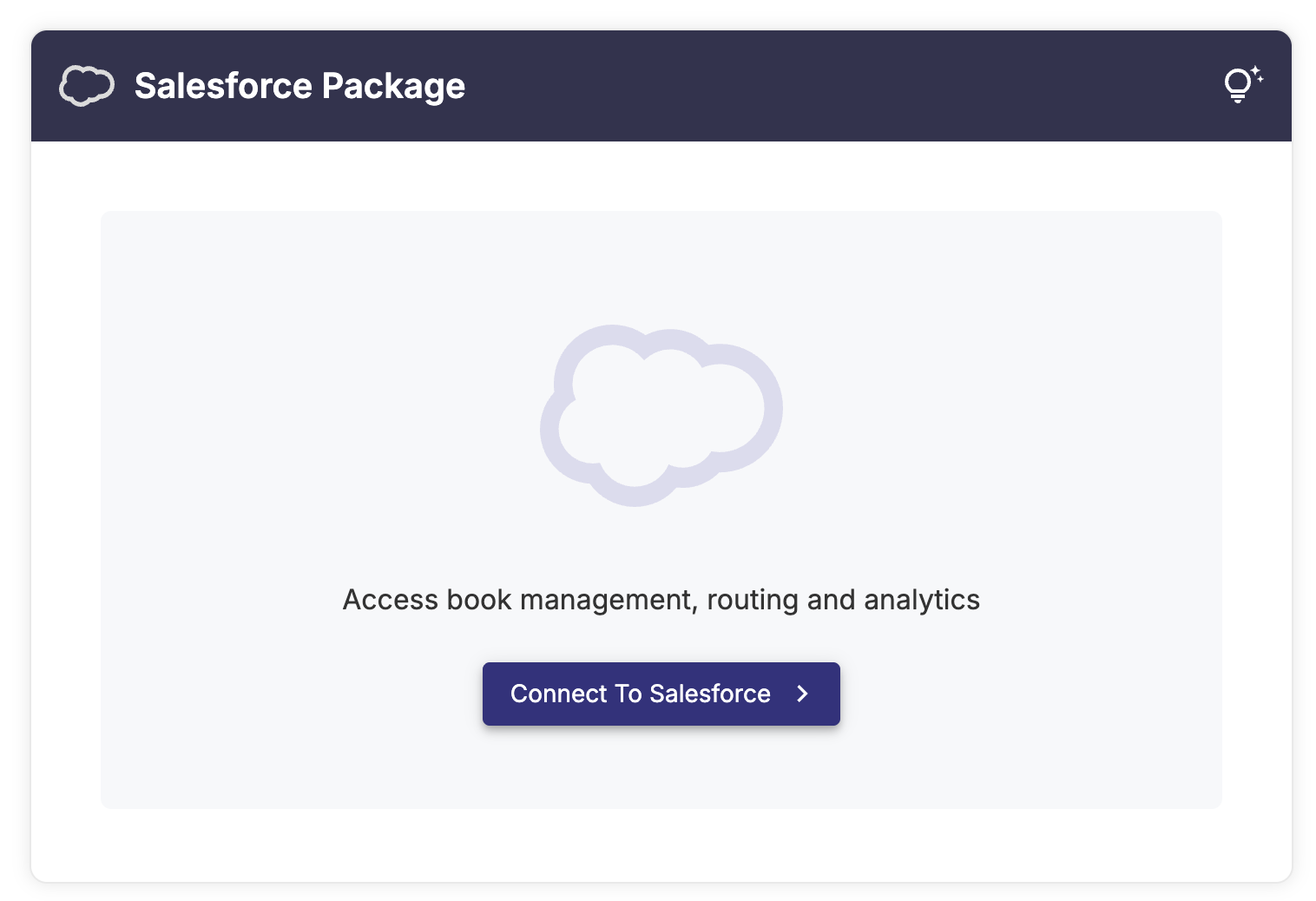
Task: Click the white card margin below gray panel
Action: (x=661, y=845)
